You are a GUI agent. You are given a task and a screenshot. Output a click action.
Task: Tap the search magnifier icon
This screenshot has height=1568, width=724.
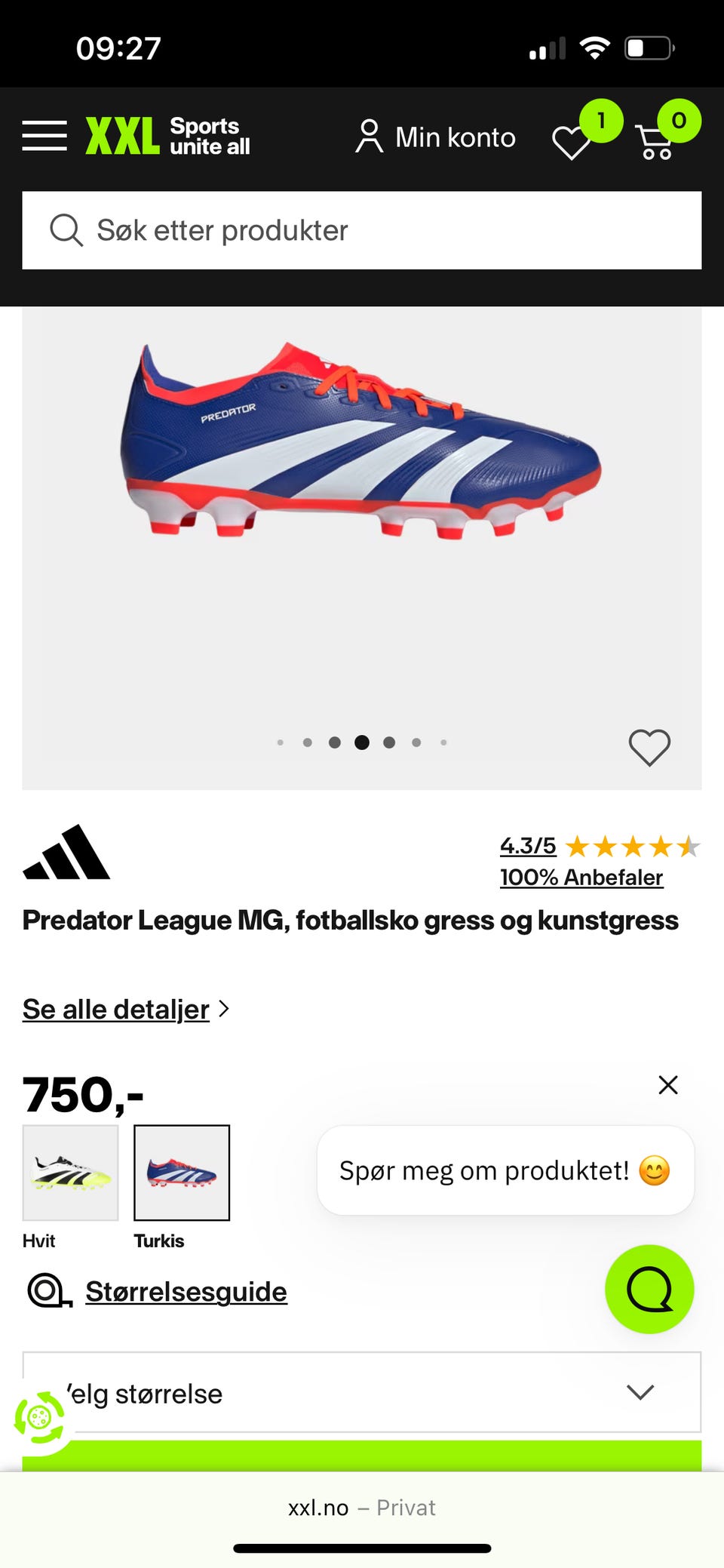66,230
